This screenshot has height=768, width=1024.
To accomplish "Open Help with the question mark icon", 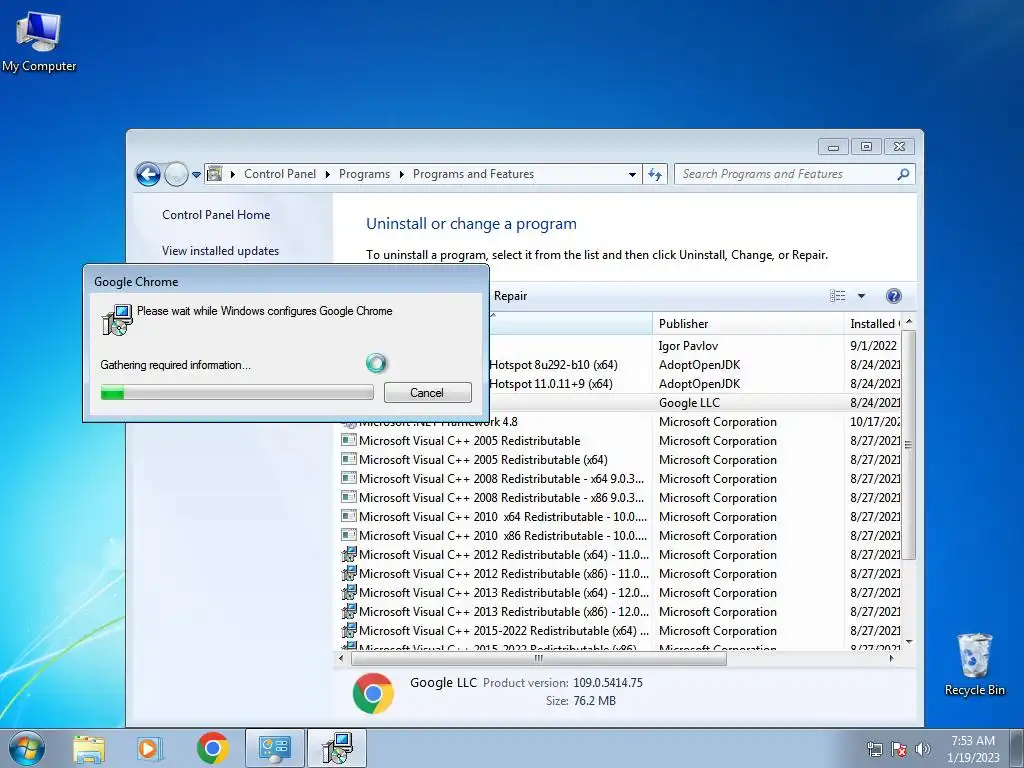I will (x=893, y=296).
